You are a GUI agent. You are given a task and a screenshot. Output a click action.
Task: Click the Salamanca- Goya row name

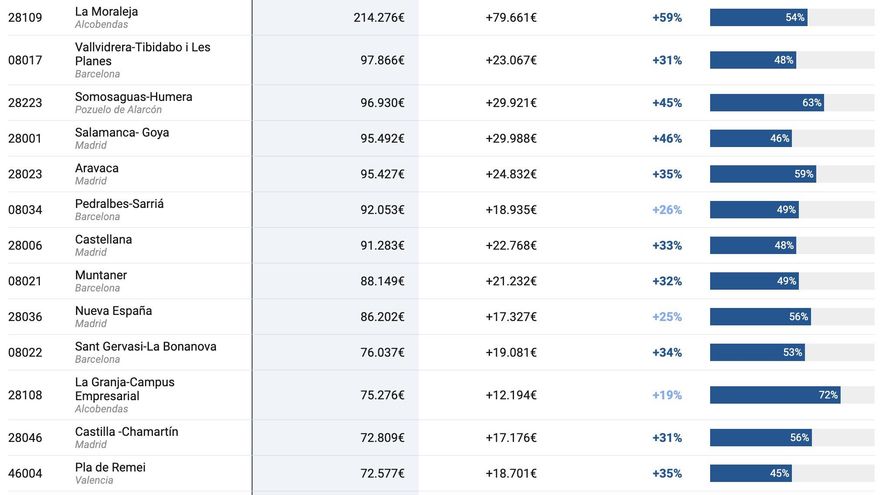121,132
